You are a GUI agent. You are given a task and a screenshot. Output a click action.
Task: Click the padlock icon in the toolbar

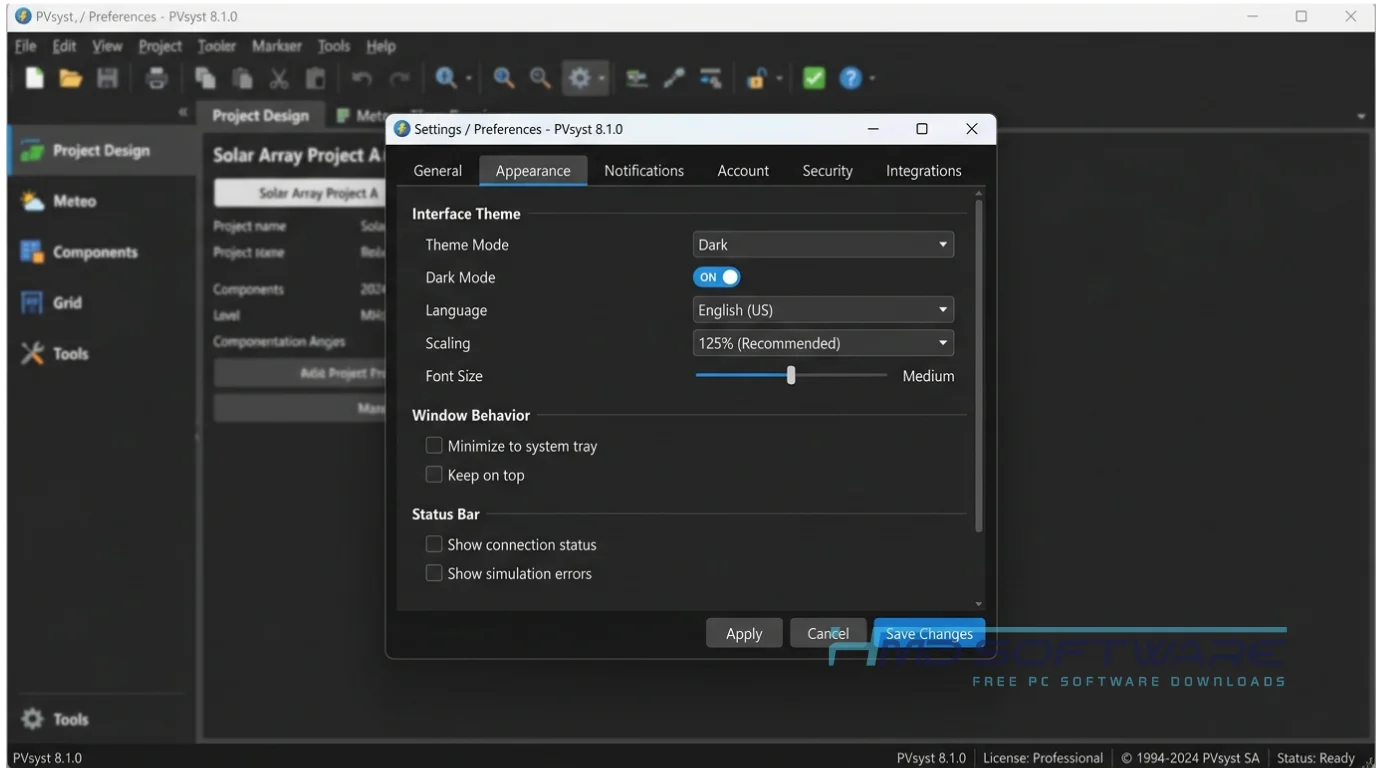(x=757, y=78)
